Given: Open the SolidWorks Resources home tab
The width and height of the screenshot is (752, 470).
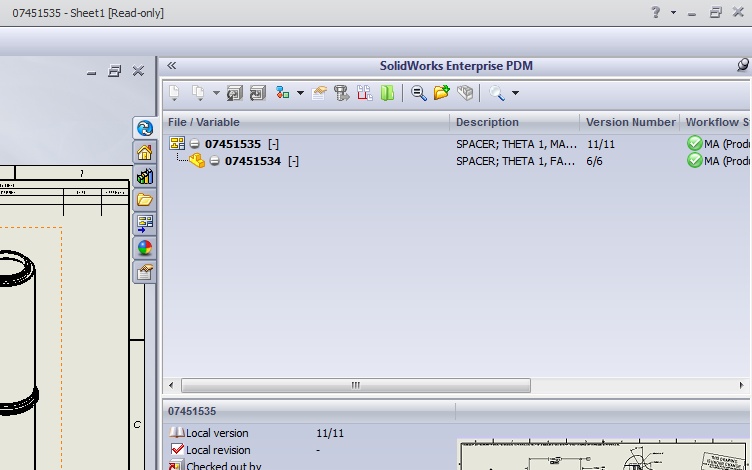Looking at the screenshot, I should (144, 153).
